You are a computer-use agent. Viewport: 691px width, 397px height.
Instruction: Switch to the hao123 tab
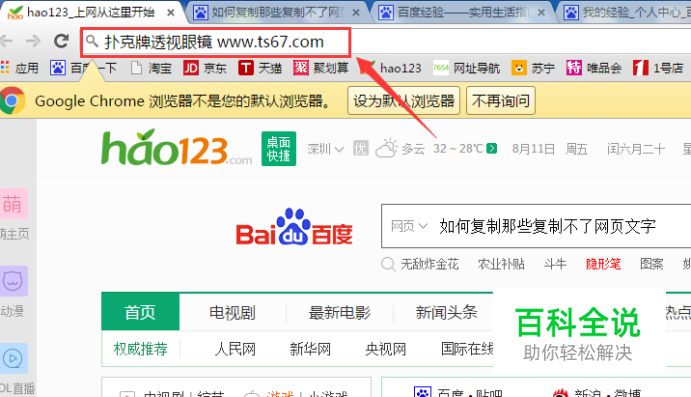(90, 12)
